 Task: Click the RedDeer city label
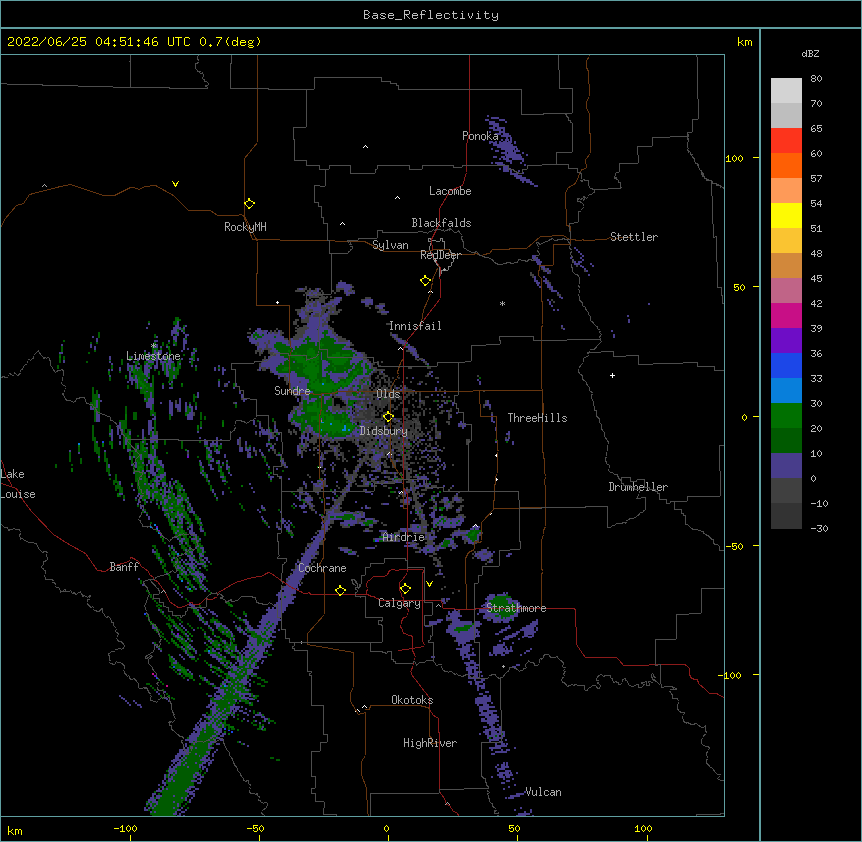tap(440, 255)
